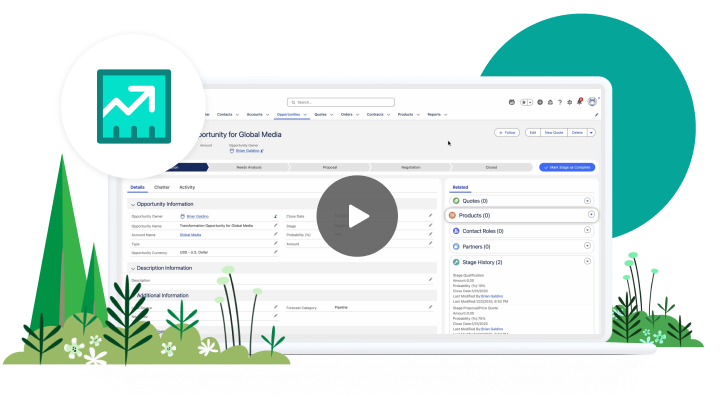Click the Stage History icon in Related
Image resolution: width=720 pixels, height=405 pixels.
[454, 261]
